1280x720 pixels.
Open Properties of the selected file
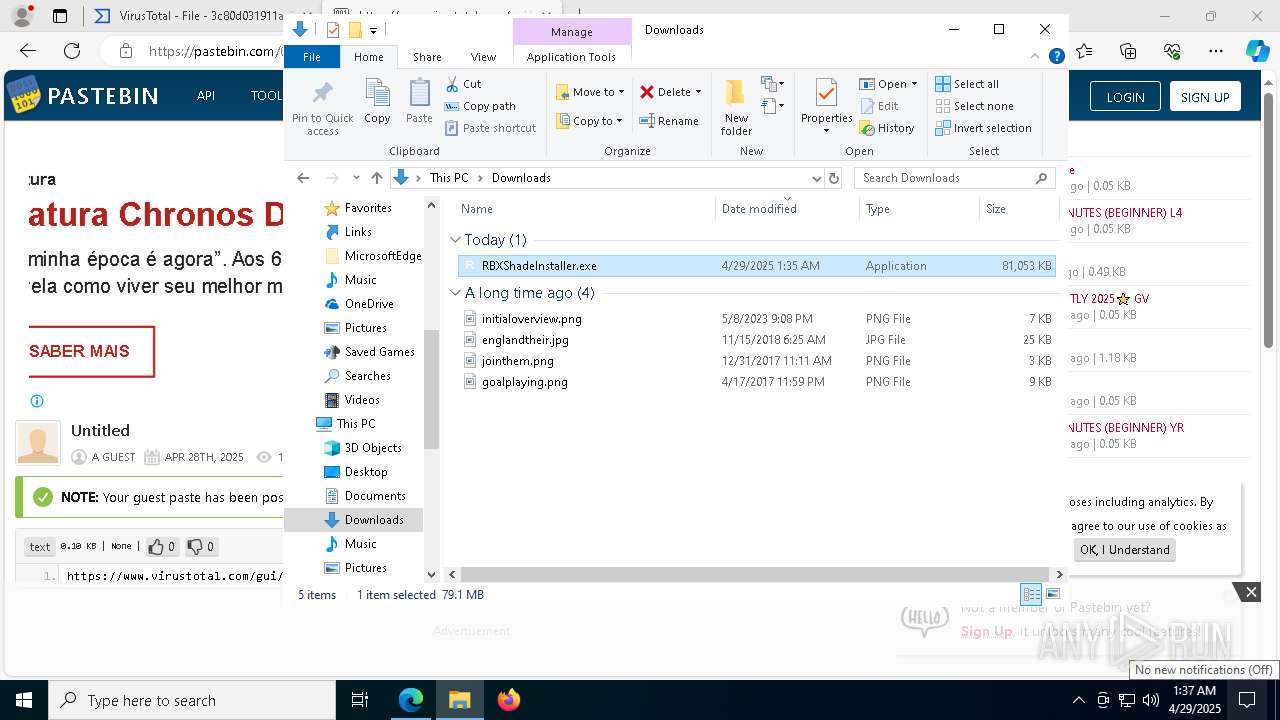[x=826, y=104]
